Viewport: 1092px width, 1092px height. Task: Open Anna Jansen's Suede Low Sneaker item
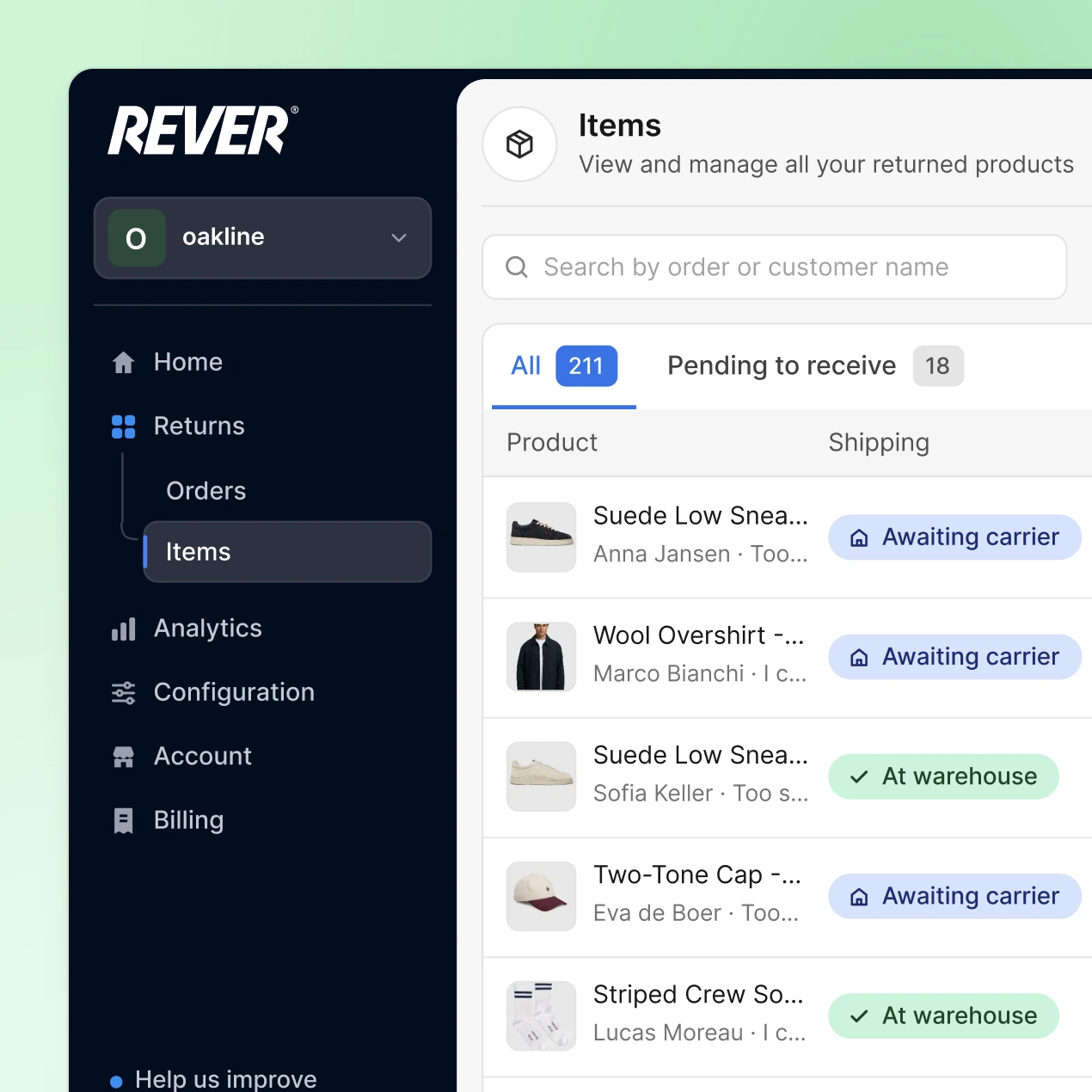point(701,516)
